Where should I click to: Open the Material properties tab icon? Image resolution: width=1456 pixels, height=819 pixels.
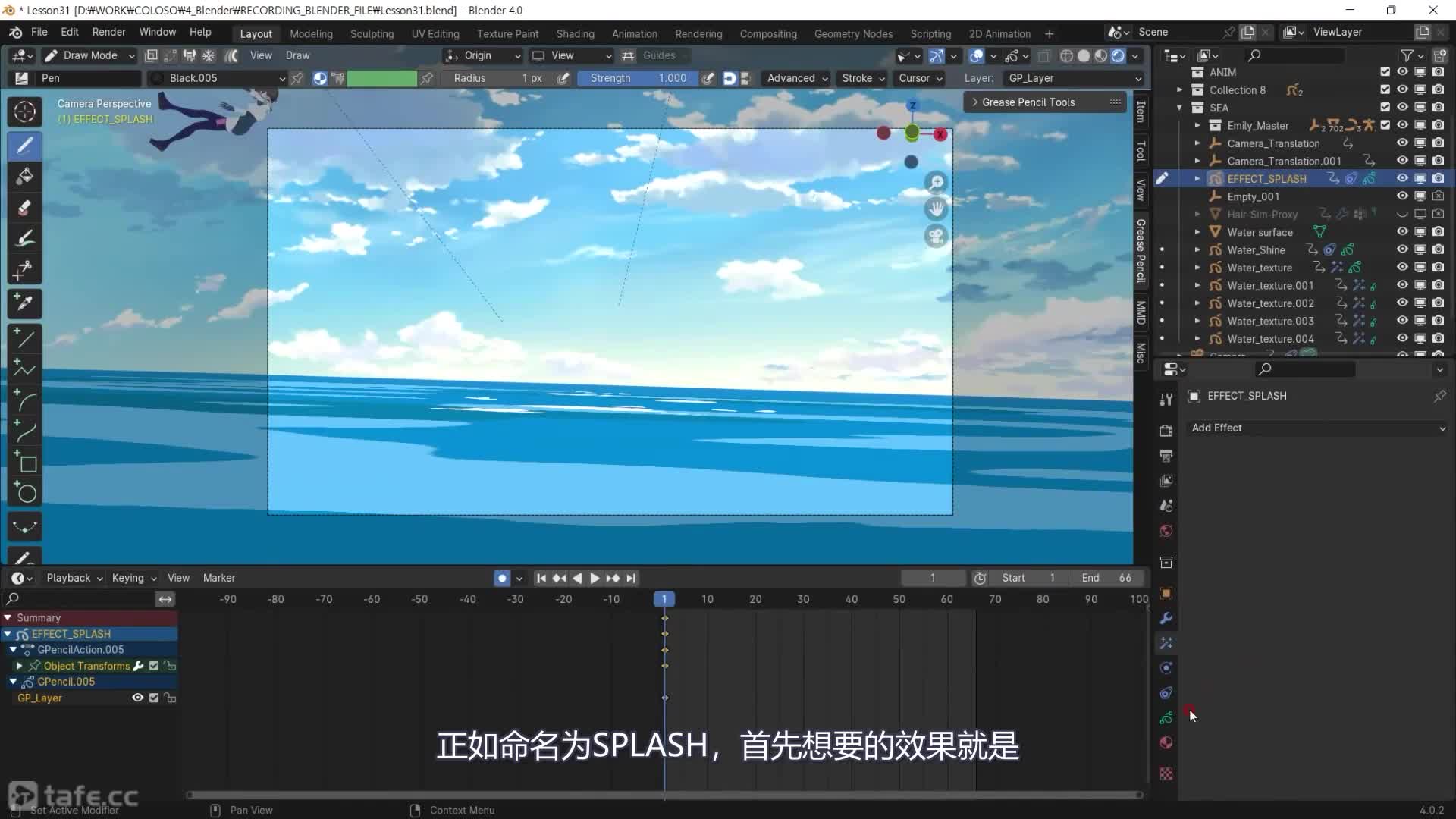[1166, 742]
